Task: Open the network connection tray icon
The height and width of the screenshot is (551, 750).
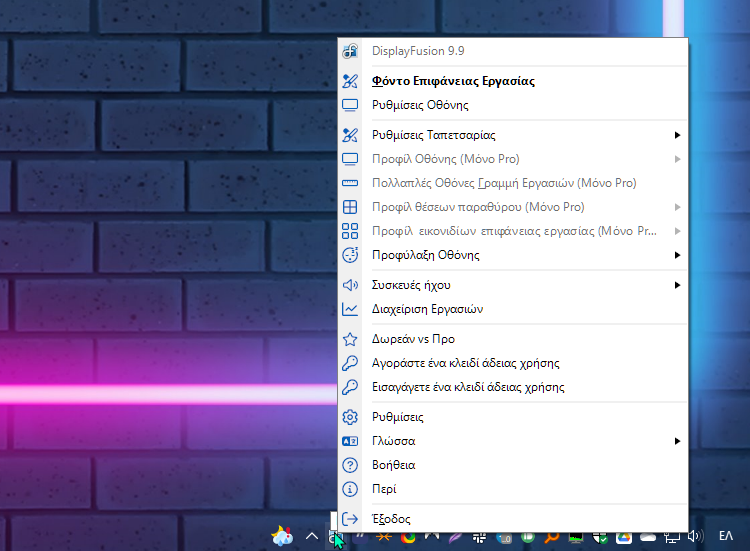Action: click(x=672, y=539)
